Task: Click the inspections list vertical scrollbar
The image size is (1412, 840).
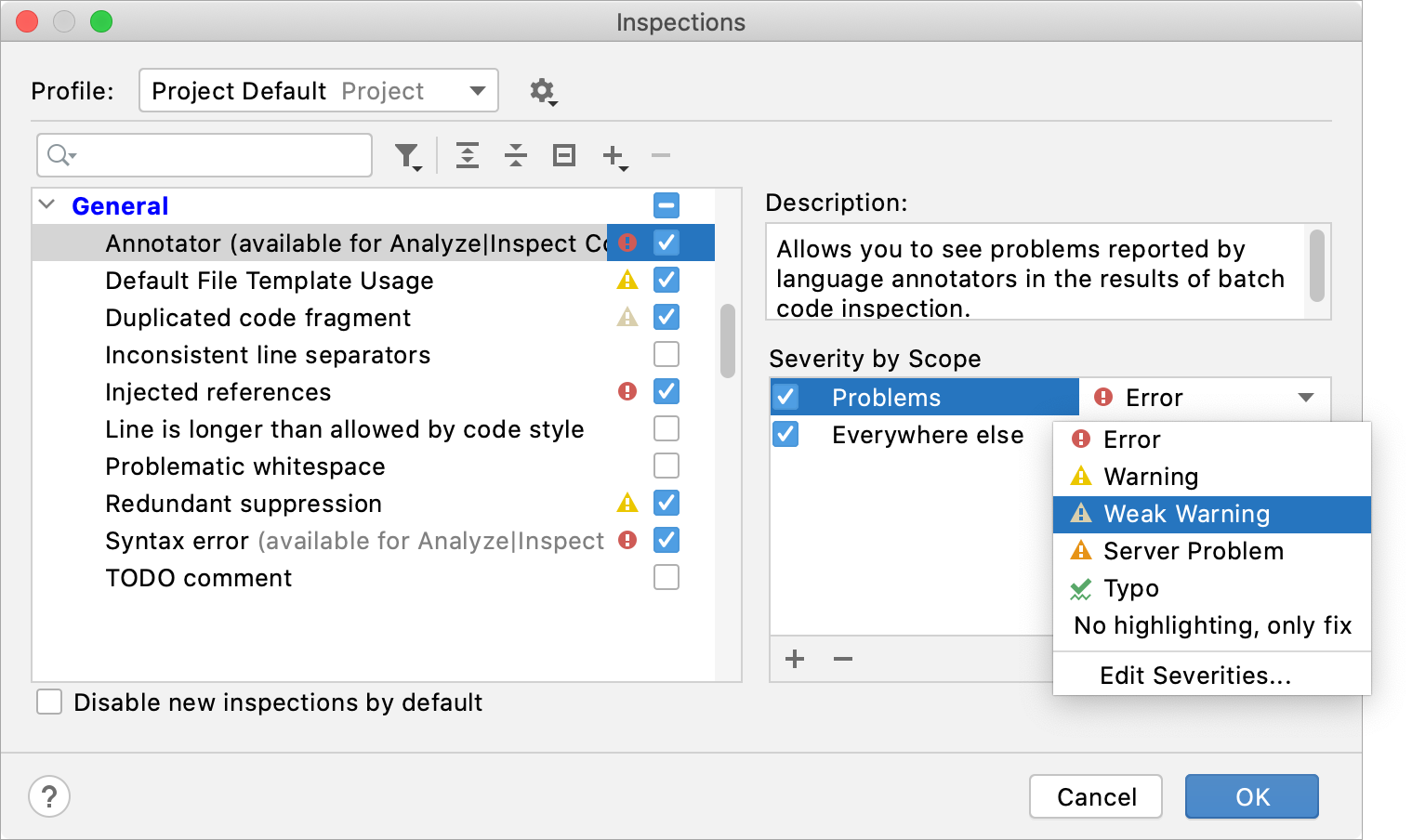Action: pyautogui.click(x=728, y=341)
